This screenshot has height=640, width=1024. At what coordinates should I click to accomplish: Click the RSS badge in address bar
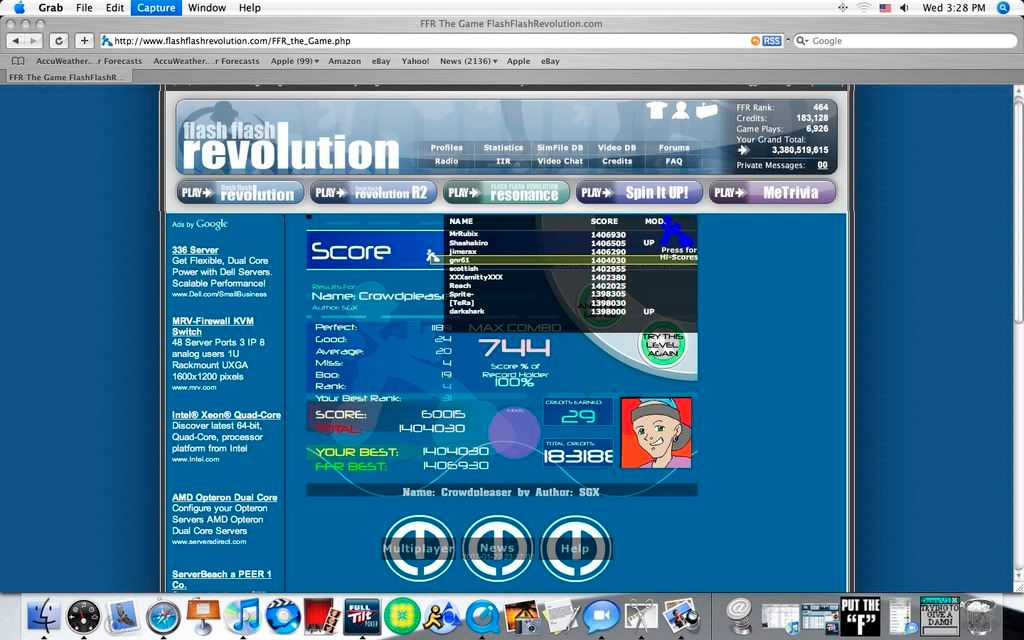[771, 41]
